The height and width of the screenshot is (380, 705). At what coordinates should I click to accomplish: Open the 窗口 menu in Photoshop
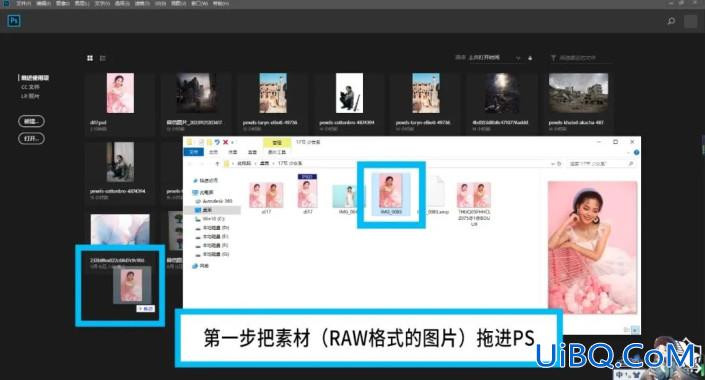[199, 4]
